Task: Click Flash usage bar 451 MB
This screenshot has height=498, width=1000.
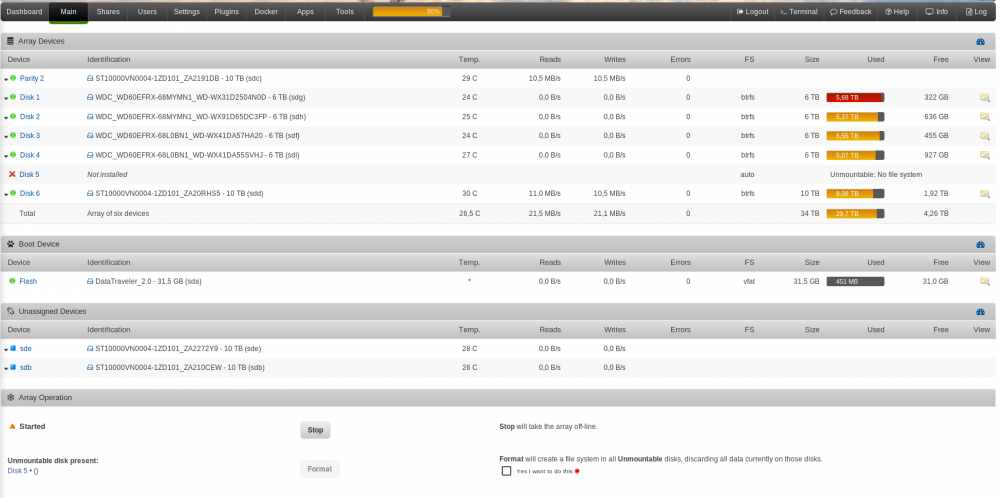Action: tap(855, 281)
